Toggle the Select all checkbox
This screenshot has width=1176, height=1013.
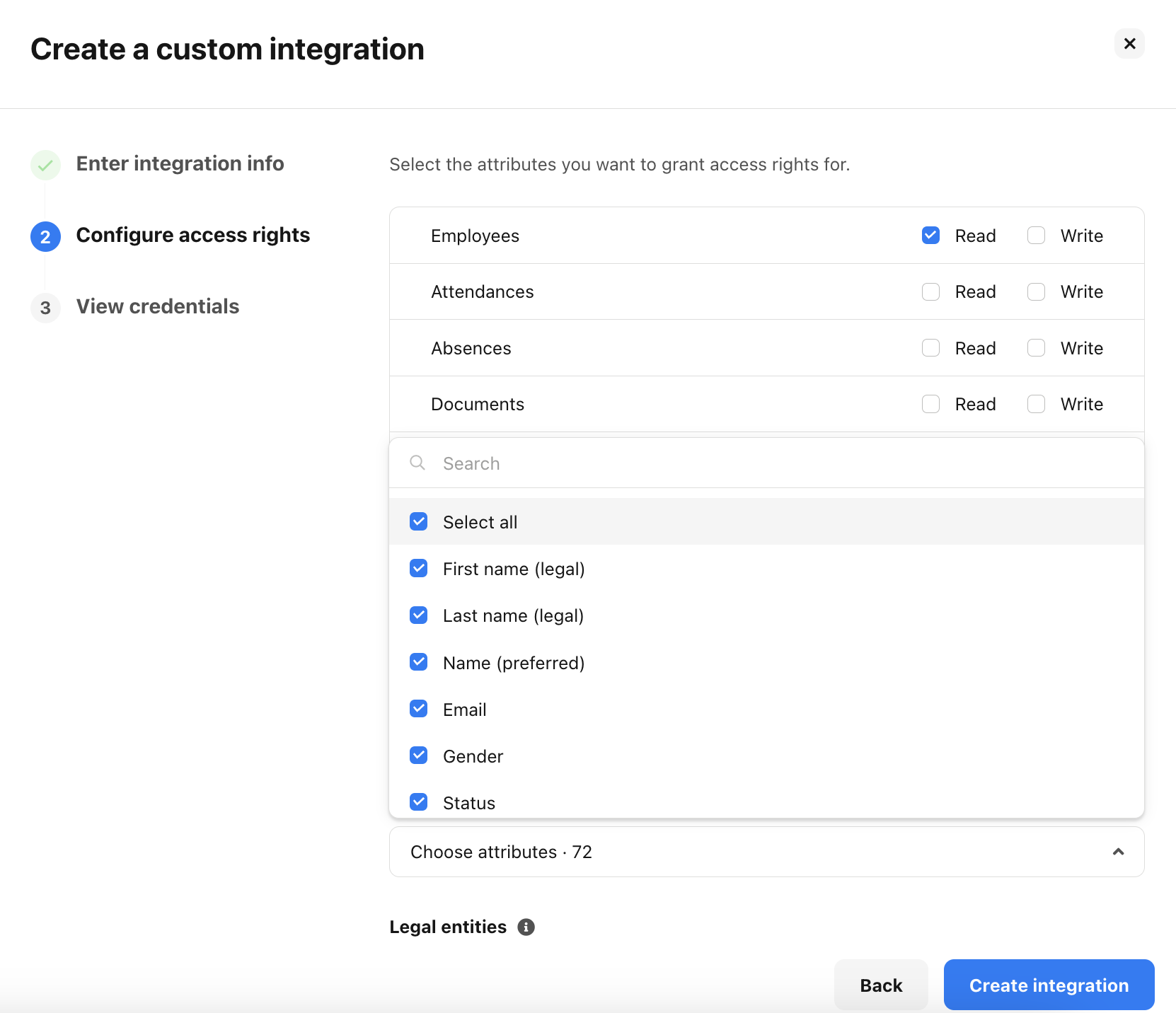tap(419, 522)
